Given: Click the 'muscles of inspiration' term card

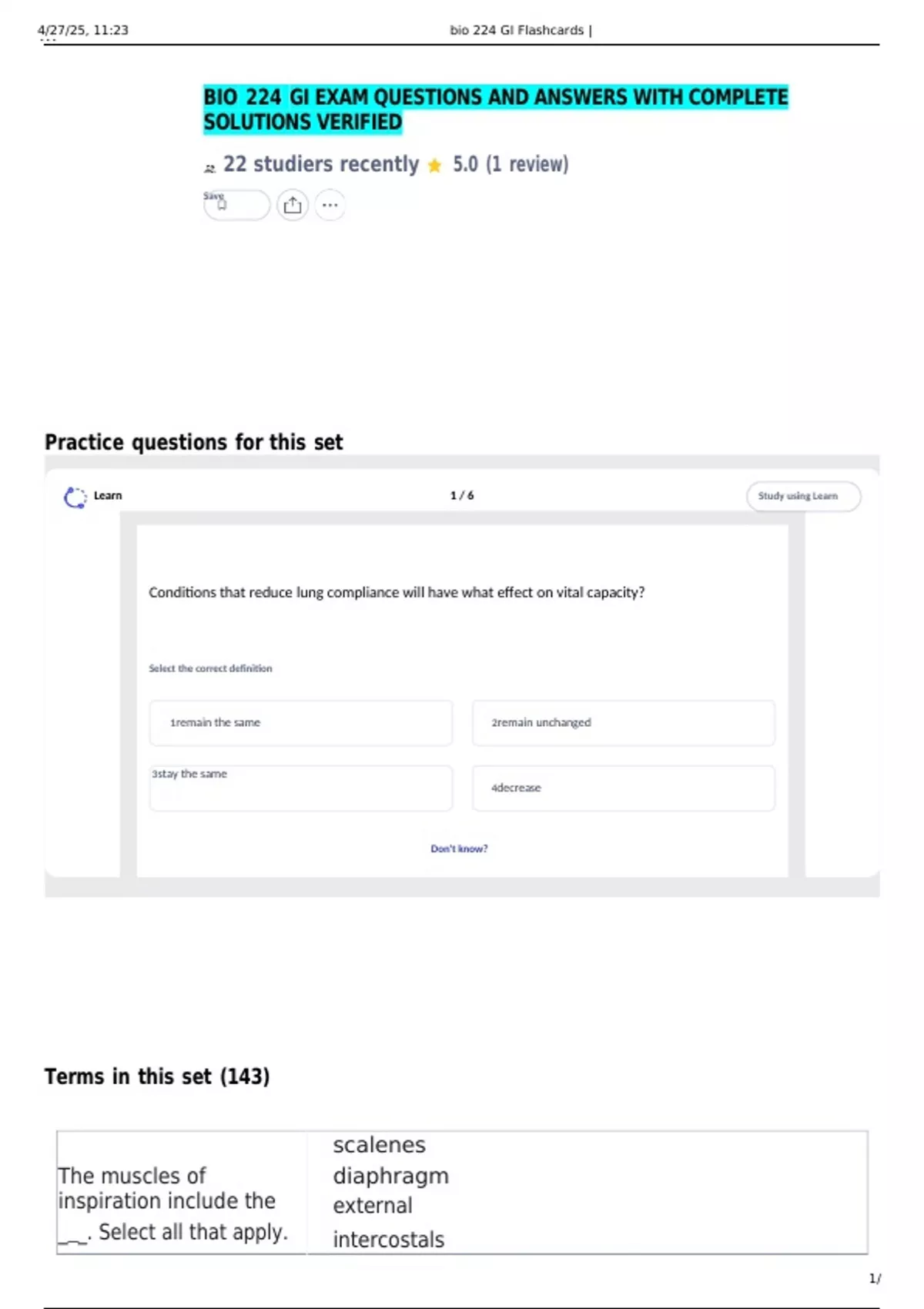Looking at the screenshot, I should coord(182,1193).
